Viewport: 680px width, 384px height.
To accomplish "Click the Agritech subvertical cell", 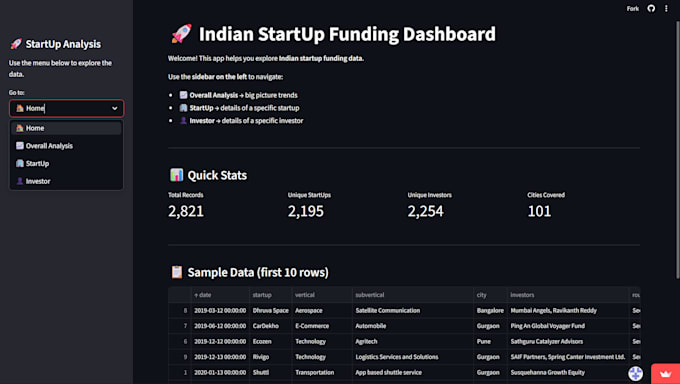I will tap(413, 341).
